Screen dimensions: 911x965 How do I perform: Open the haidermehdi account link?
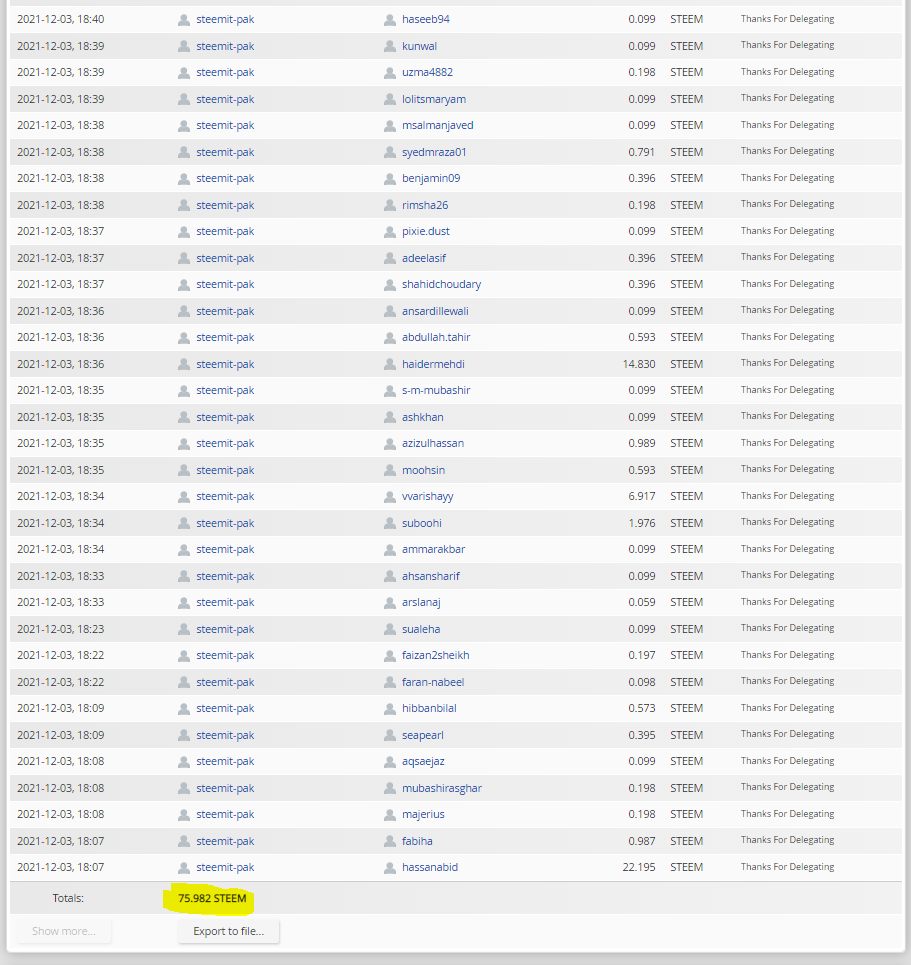click(x=433, y=364)
